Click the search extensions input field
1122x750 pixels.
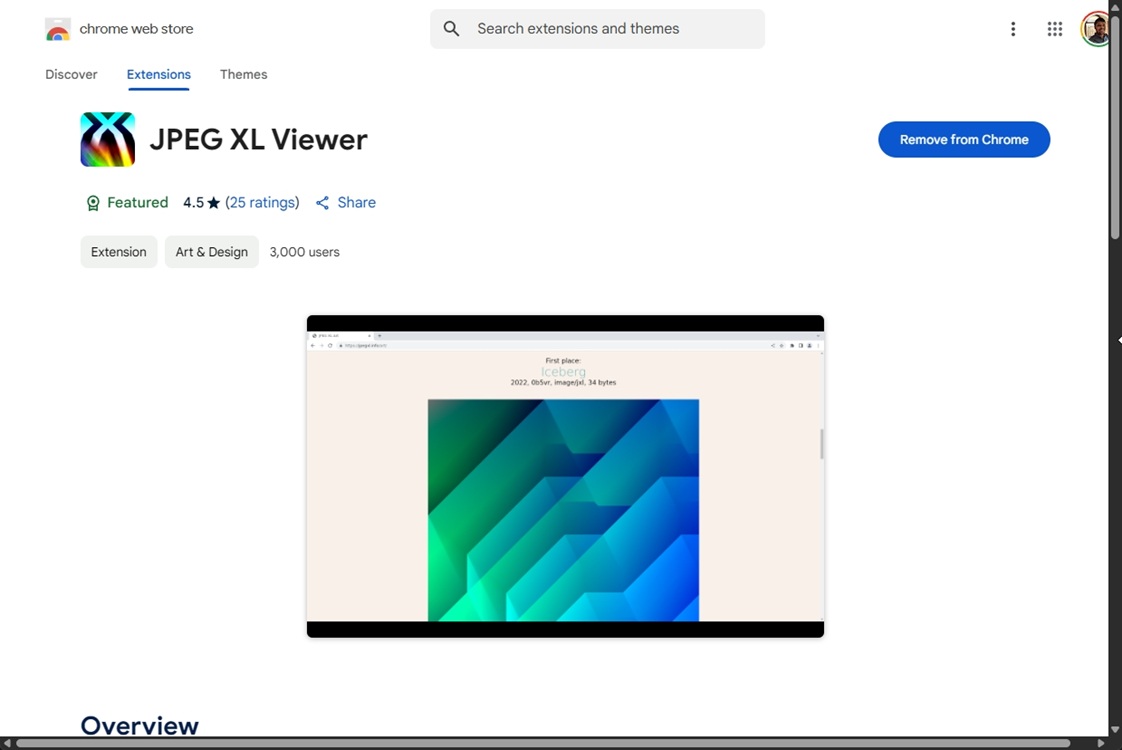click(597, 28)
